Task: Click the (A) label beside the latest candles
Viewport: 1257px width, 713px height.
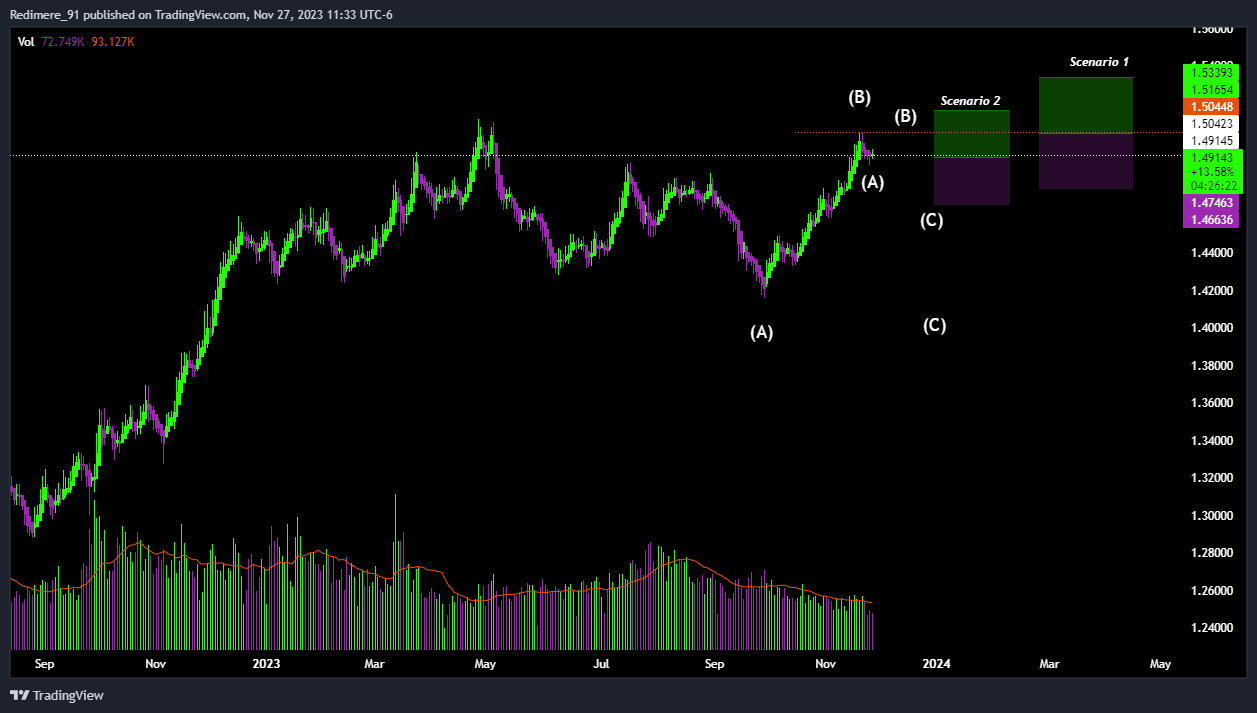Action: click(873, 182)
